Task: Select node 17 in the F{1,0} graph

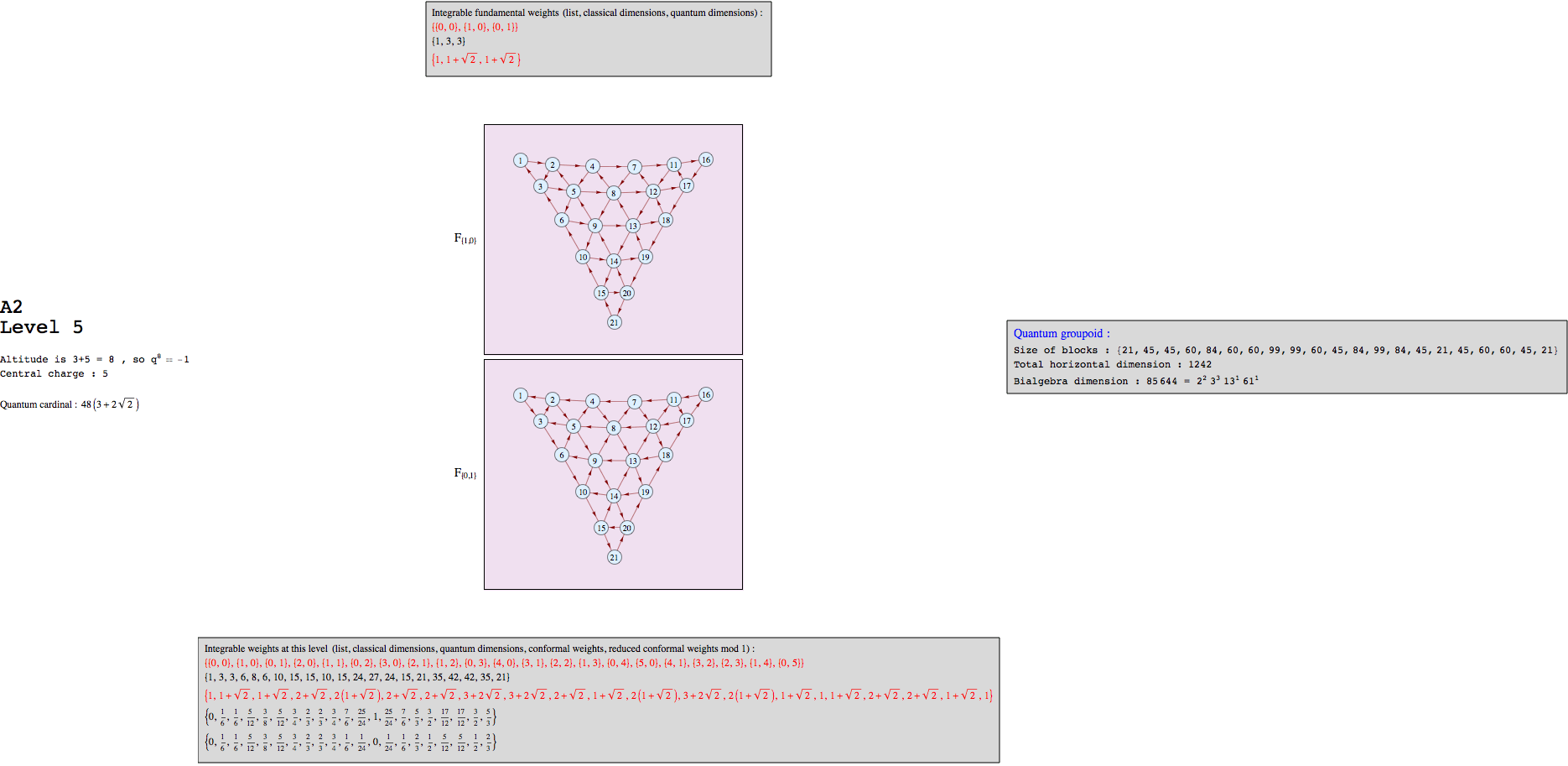Action: (687, 185)
